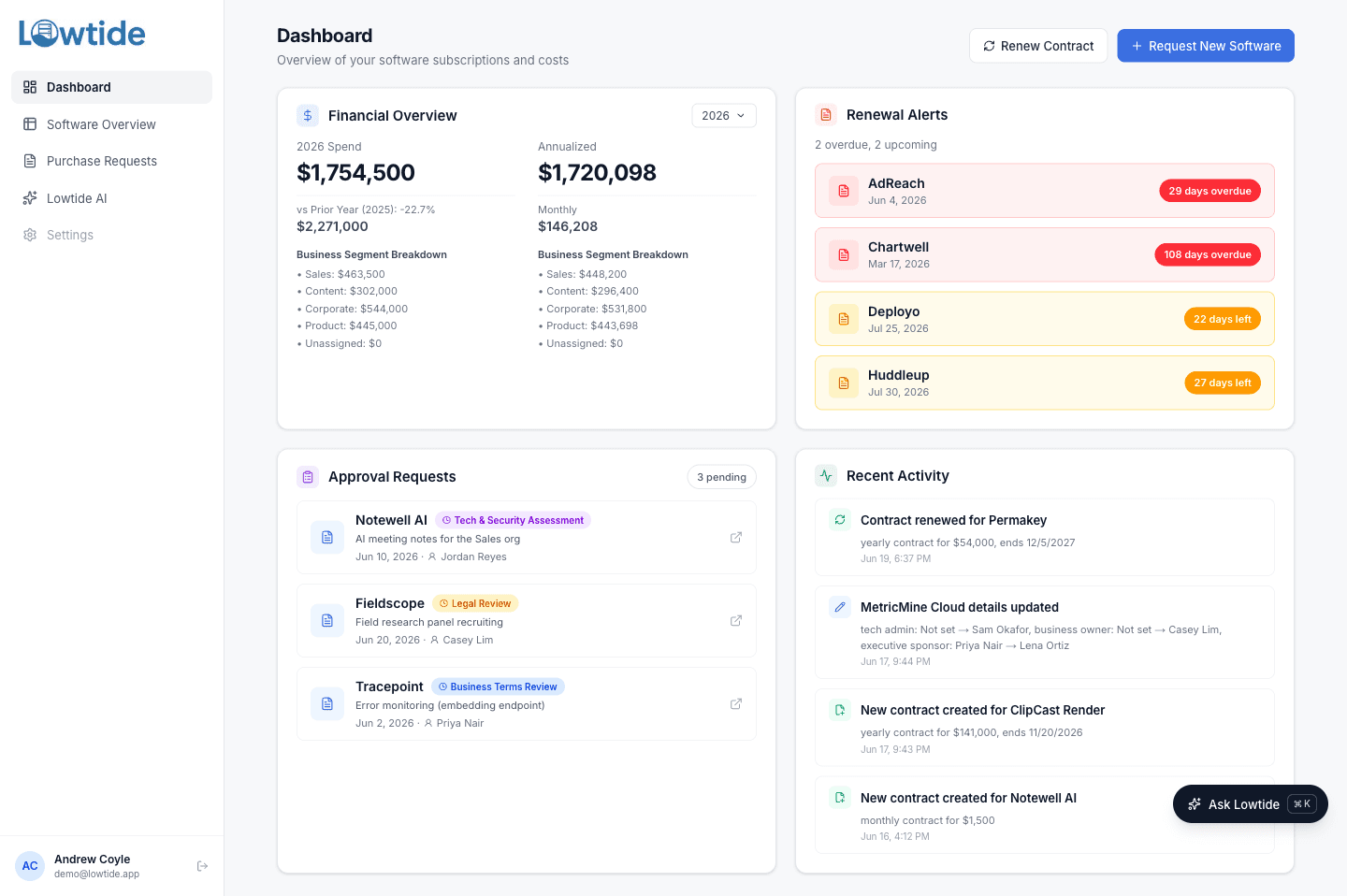
Task: Click the renew icon on Permakey activity
Action: [840, 519]
